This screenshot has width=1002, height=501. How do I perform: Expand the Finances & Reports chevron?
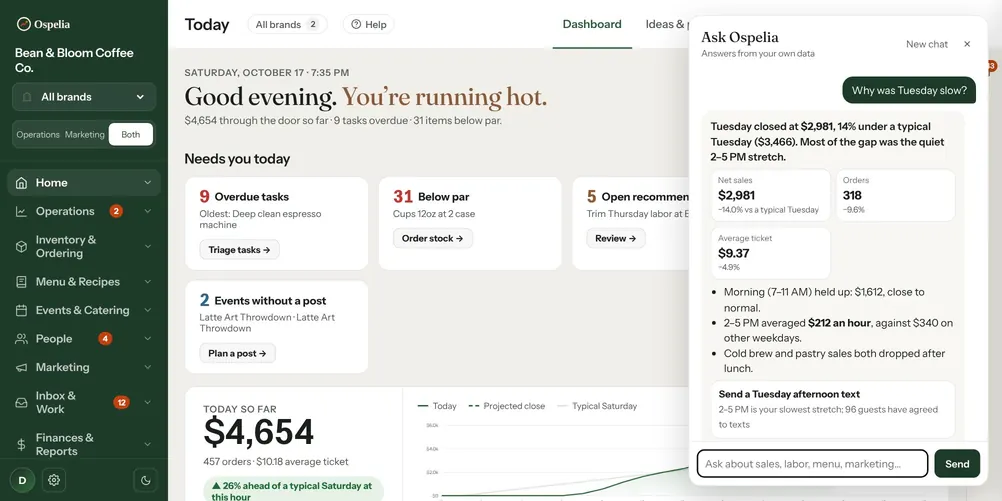tap(148, 444)
